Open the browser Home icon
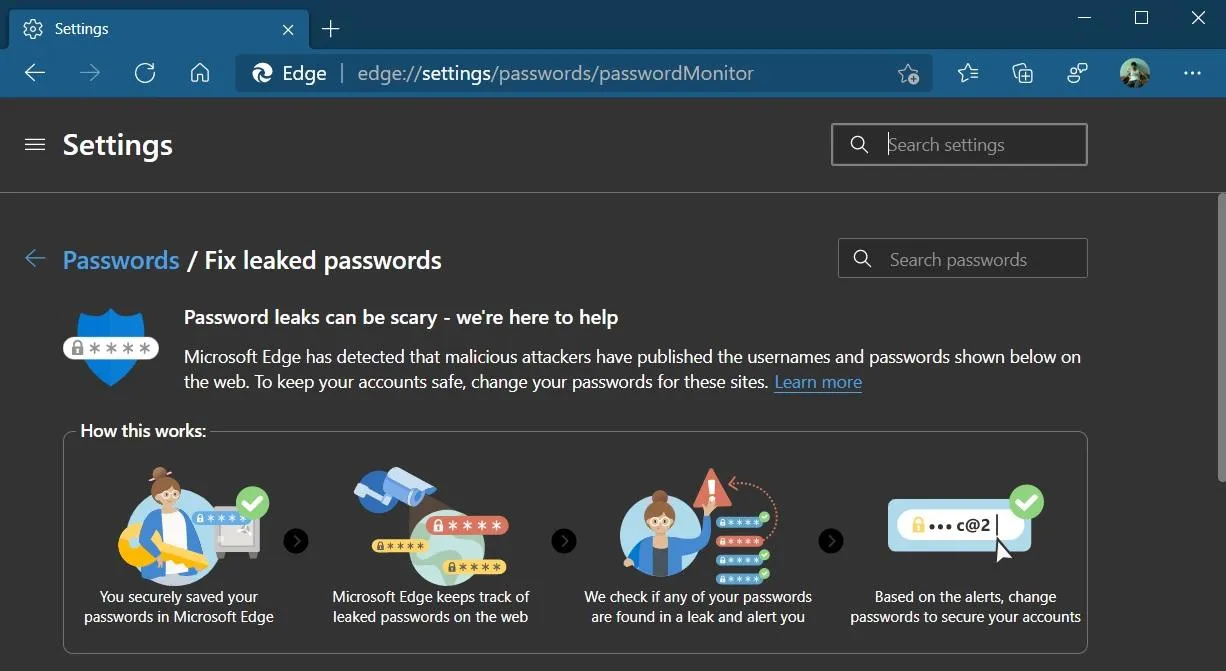Viewport: 1226px width, 671px height. coord(200,72)
